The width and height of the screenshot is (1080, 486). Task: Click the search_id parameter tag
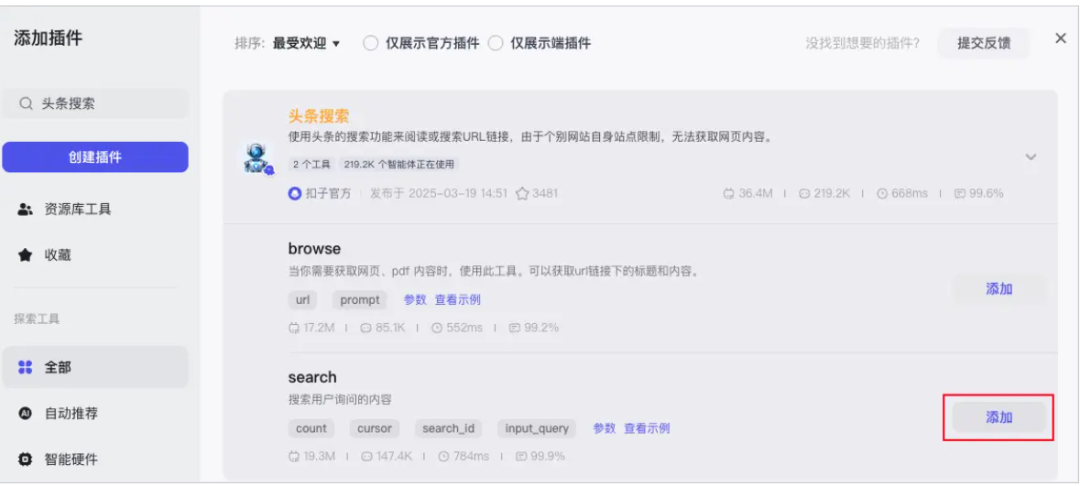tap(448, 428)
